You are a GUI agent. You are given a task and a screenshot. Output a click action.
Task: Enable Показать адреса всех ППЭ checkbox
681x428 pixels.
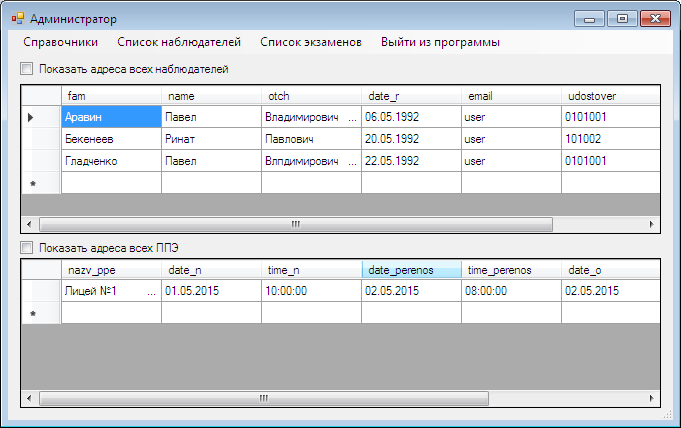coord(26,248)
